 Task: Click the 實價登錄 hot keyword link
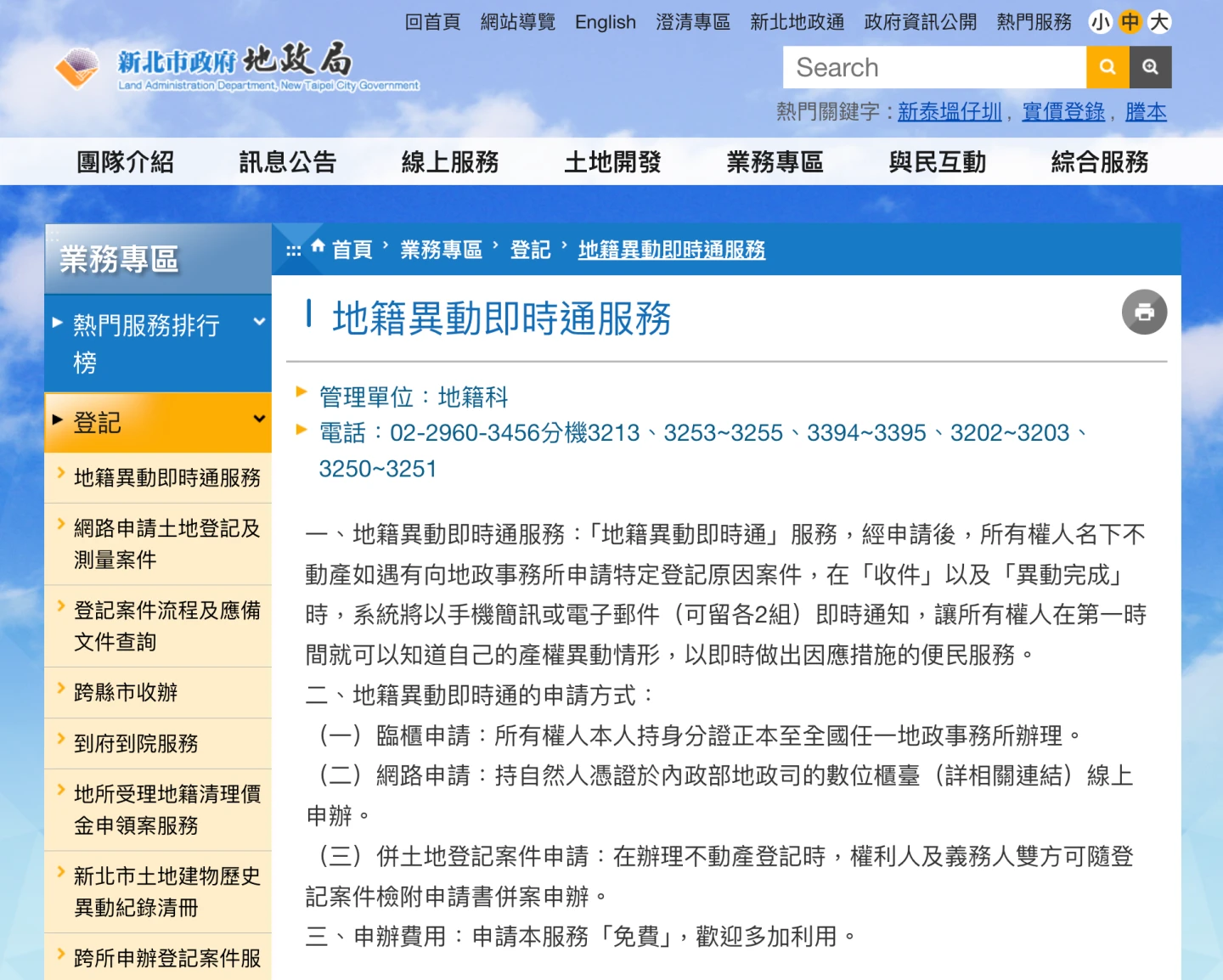coord(1063,111)
